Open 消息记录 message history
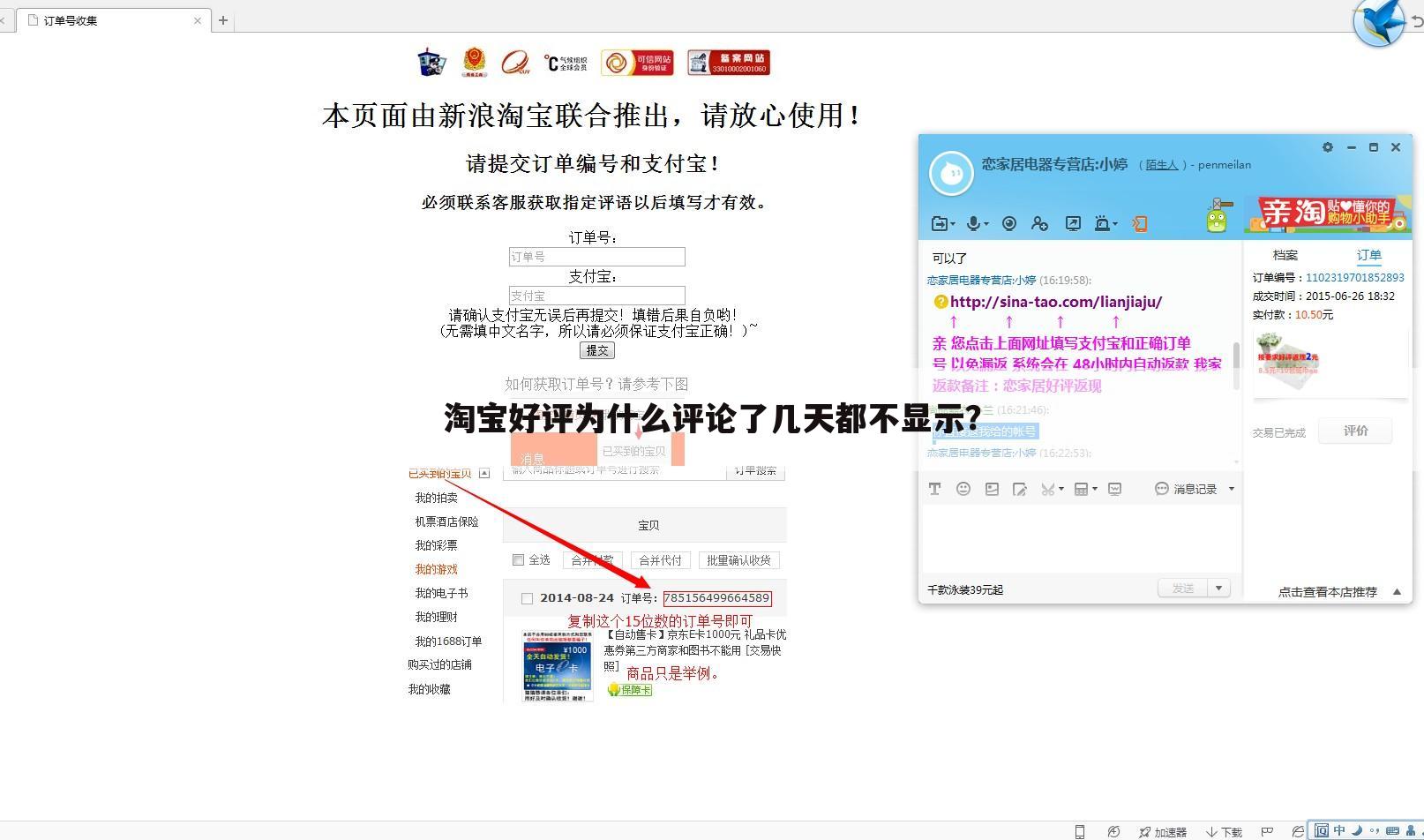The image size is (1424, 840). coord(1187,489)
